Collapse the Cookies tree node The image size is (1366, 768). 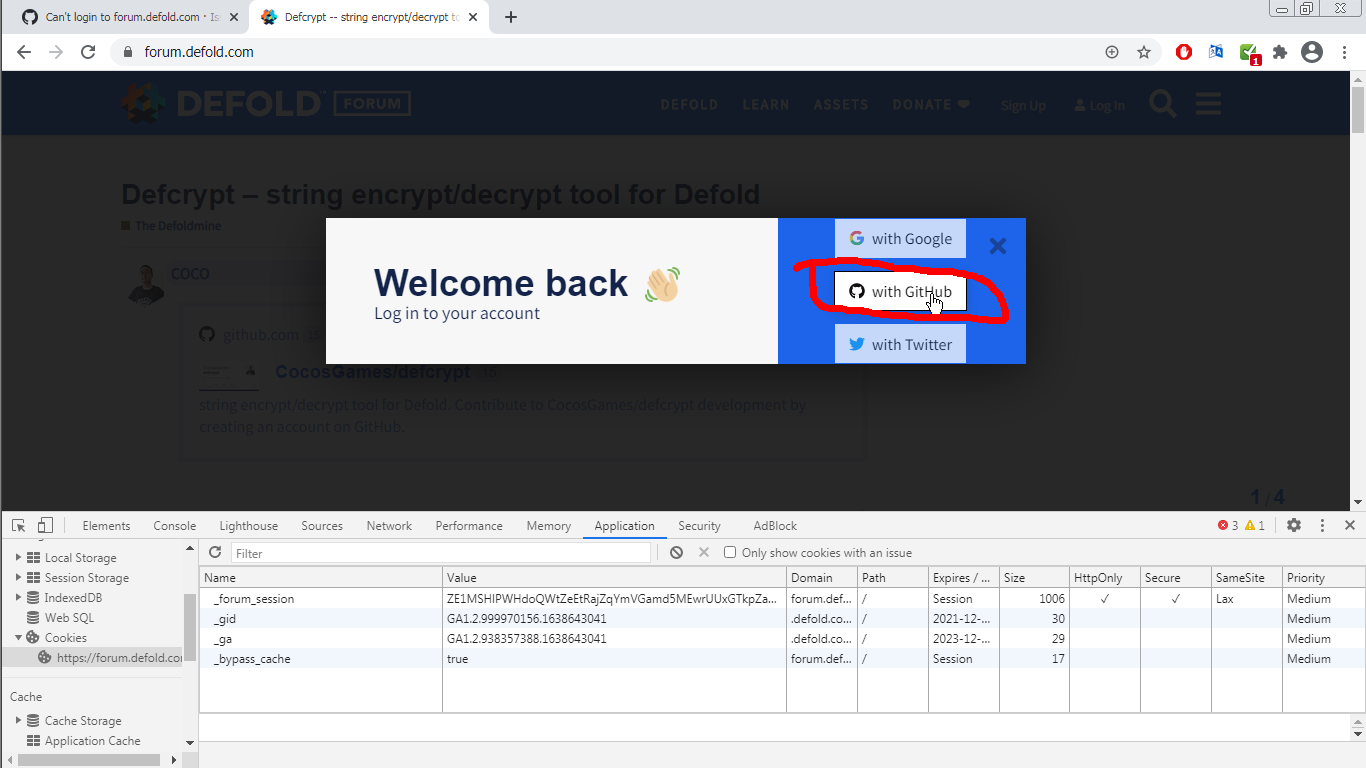pyautogui.click(x=18, y=637)
